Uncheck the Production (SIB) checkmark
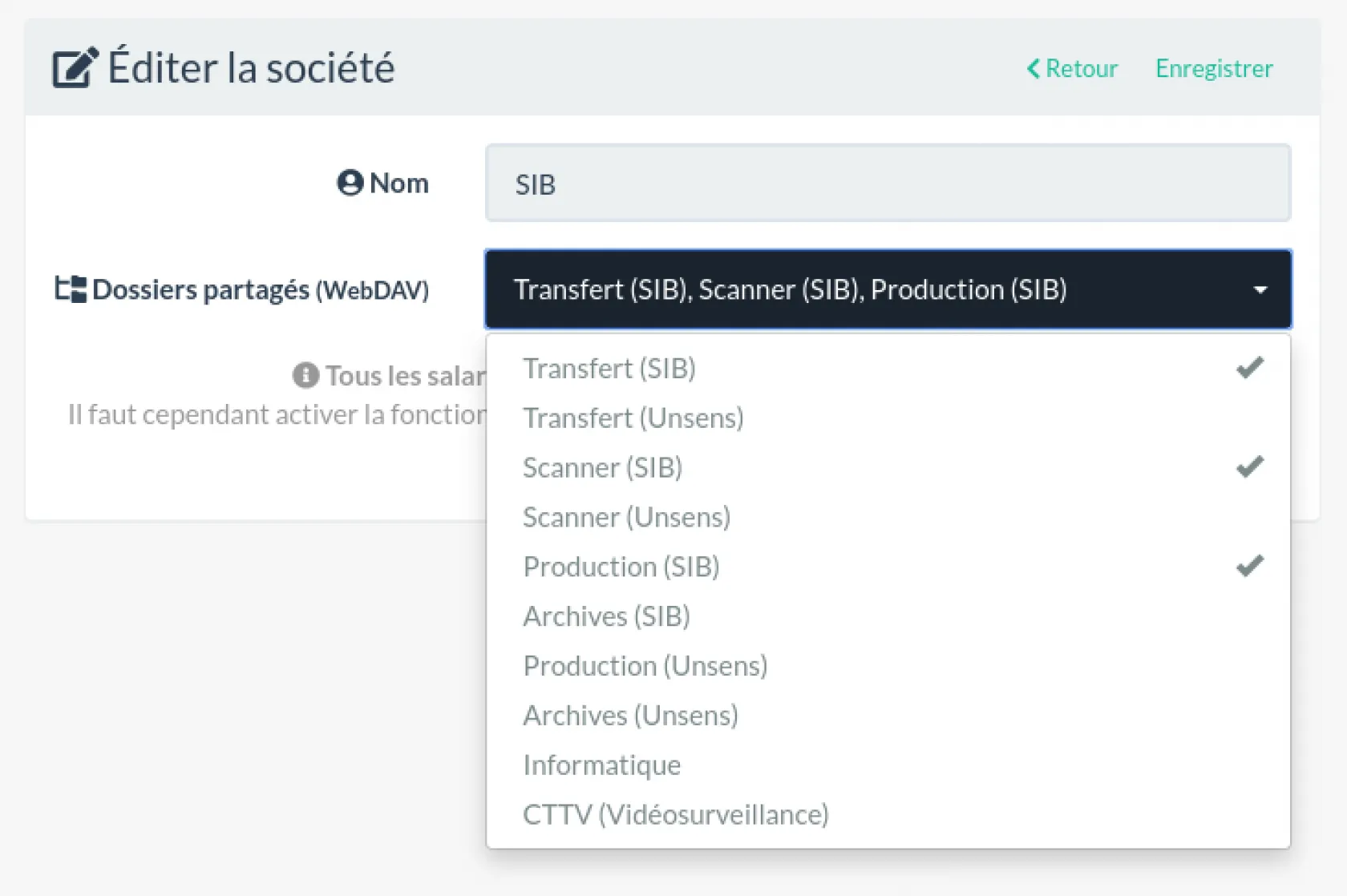Viewport: 1347px width, 896px height. point(1249,567)
